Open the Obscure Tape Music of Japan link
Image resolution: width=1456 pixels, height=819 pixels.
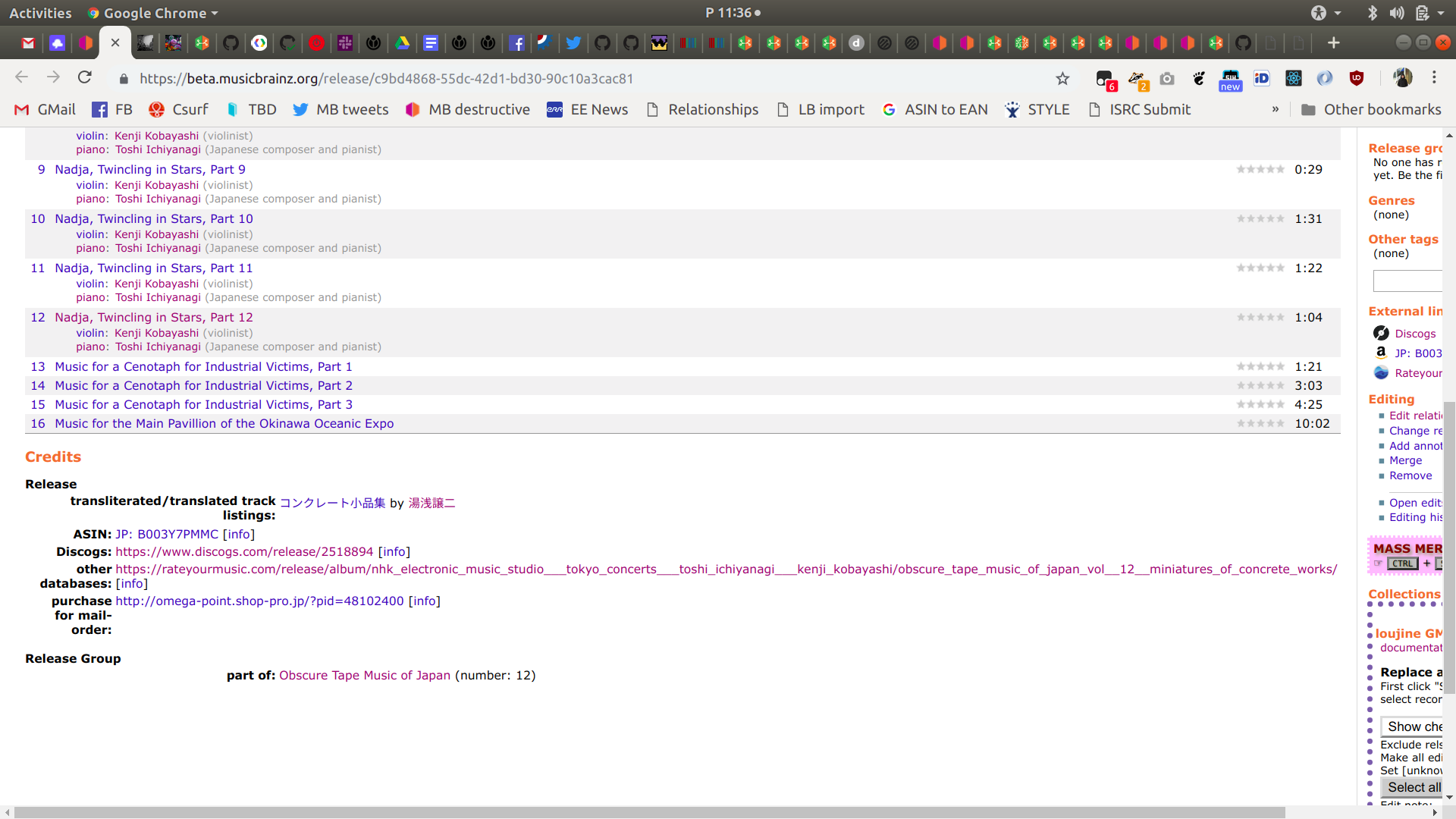(365, 675)
